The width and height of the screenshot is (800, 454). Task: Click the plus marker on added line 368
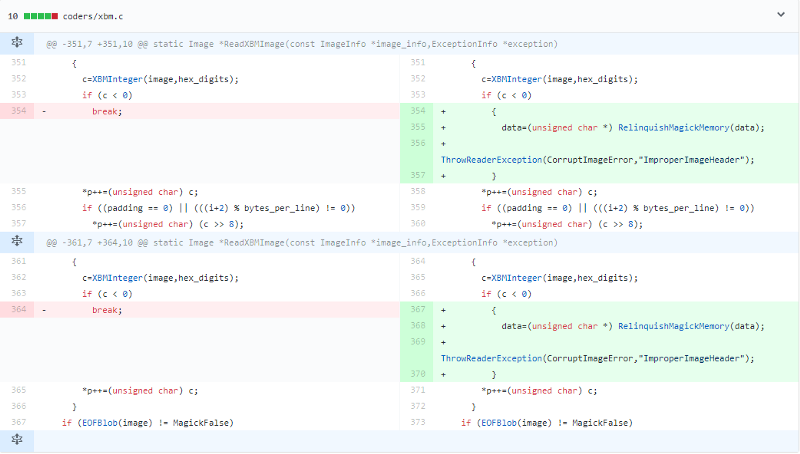point(443,326)
